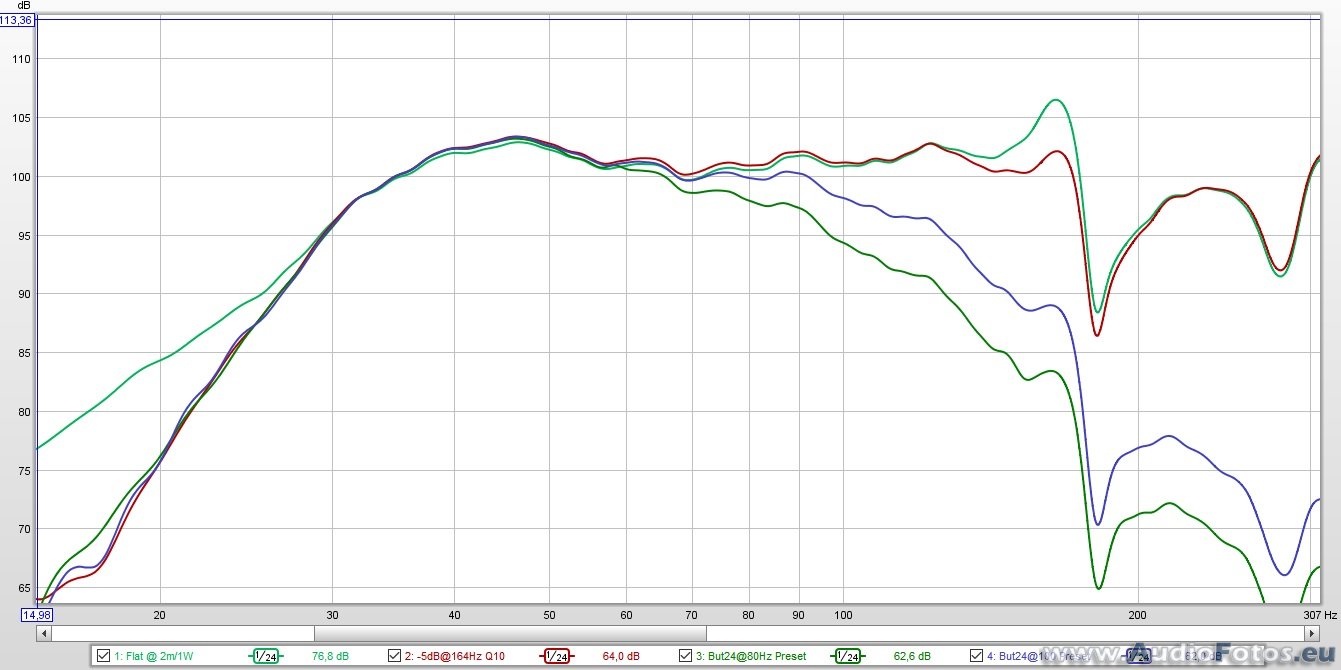Image resolution: width=1341 pixels, height=670 pixels.
Task: Click the 64,0 dB readout value
Action: click(620, 656)
